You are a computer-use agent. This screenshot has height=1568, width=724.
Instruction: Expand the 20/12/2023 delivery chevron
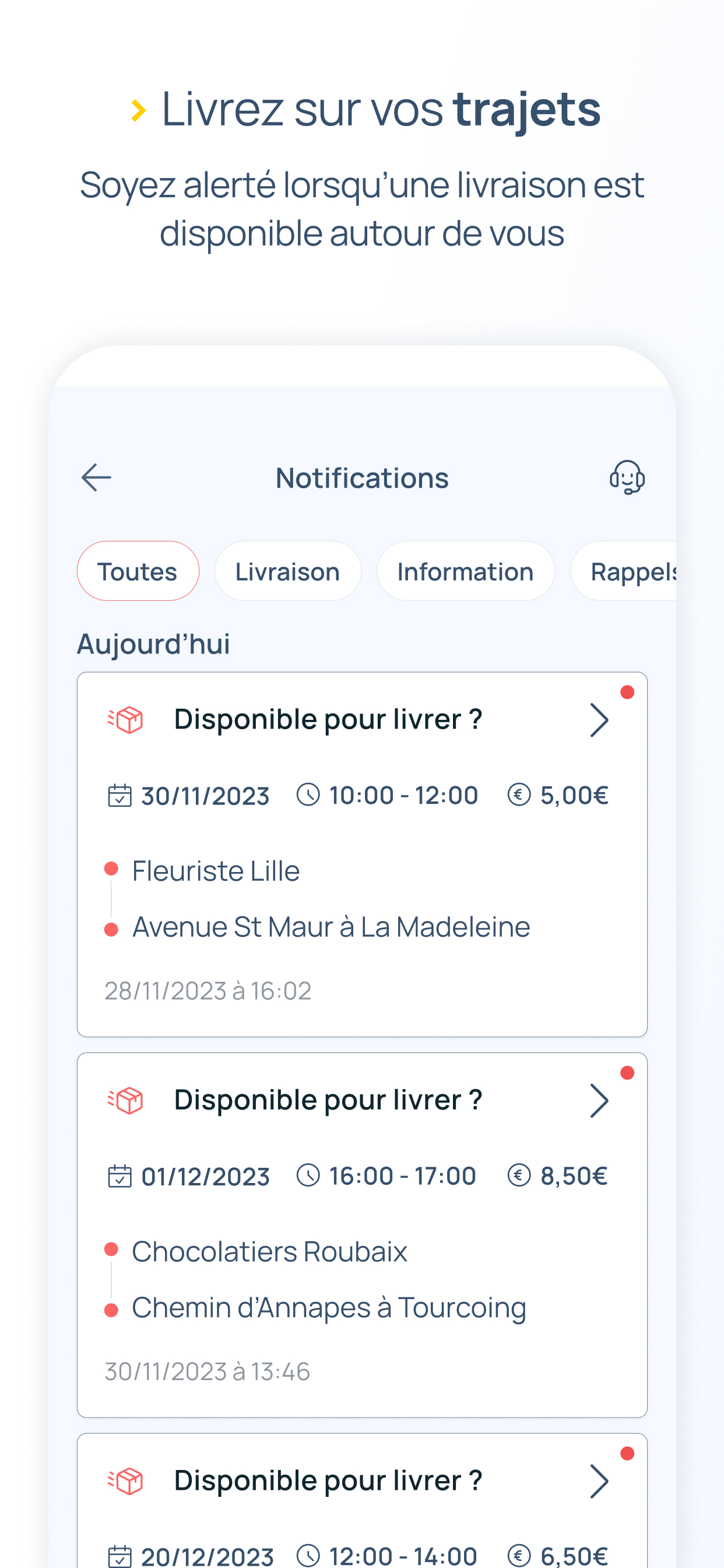pos(599,1481)
